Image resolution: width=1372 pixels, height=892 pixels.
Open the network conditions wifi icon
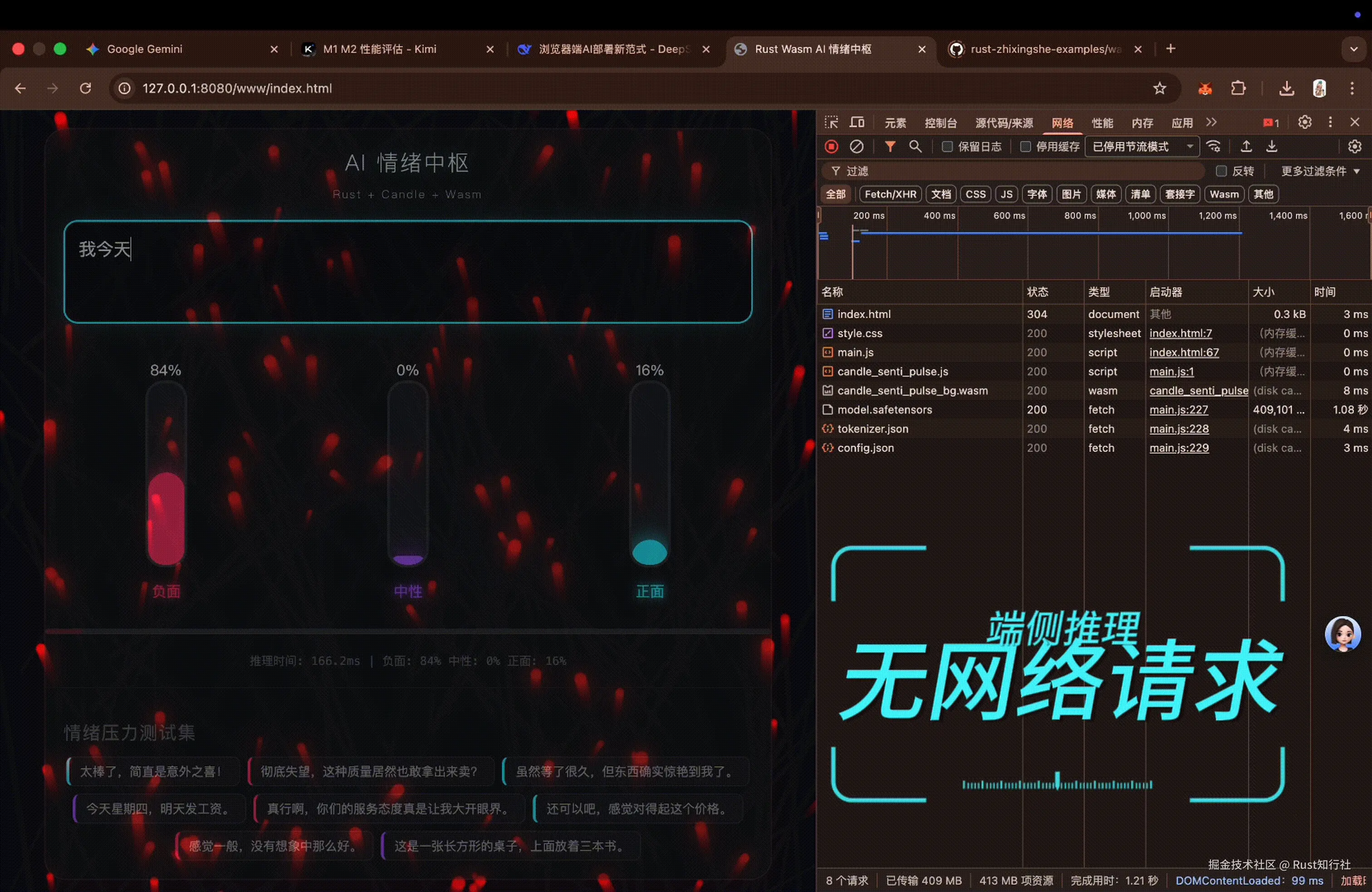1214,147
